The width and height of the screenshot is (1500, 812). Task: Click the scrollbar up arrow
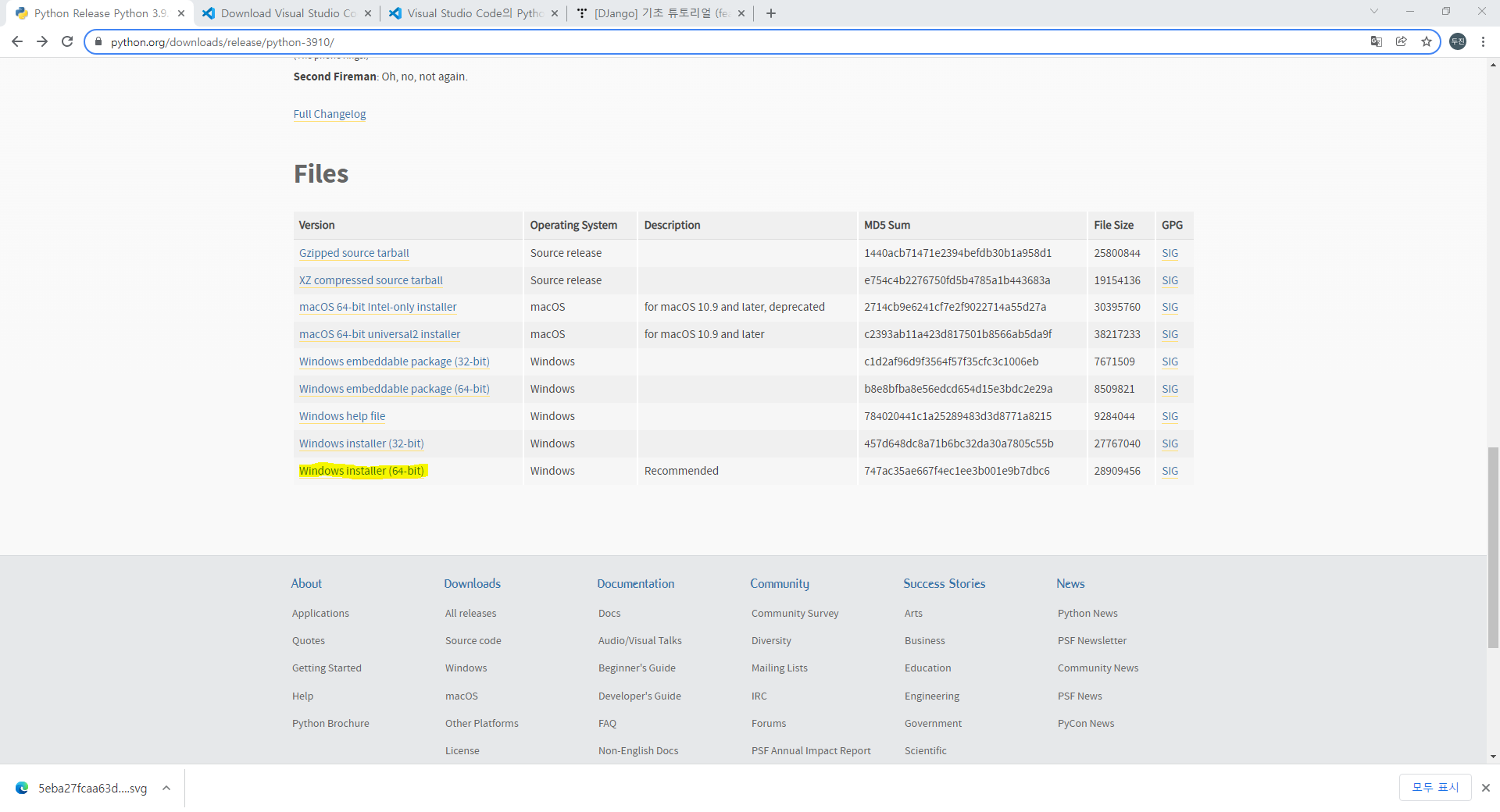tap(1493, 65)
